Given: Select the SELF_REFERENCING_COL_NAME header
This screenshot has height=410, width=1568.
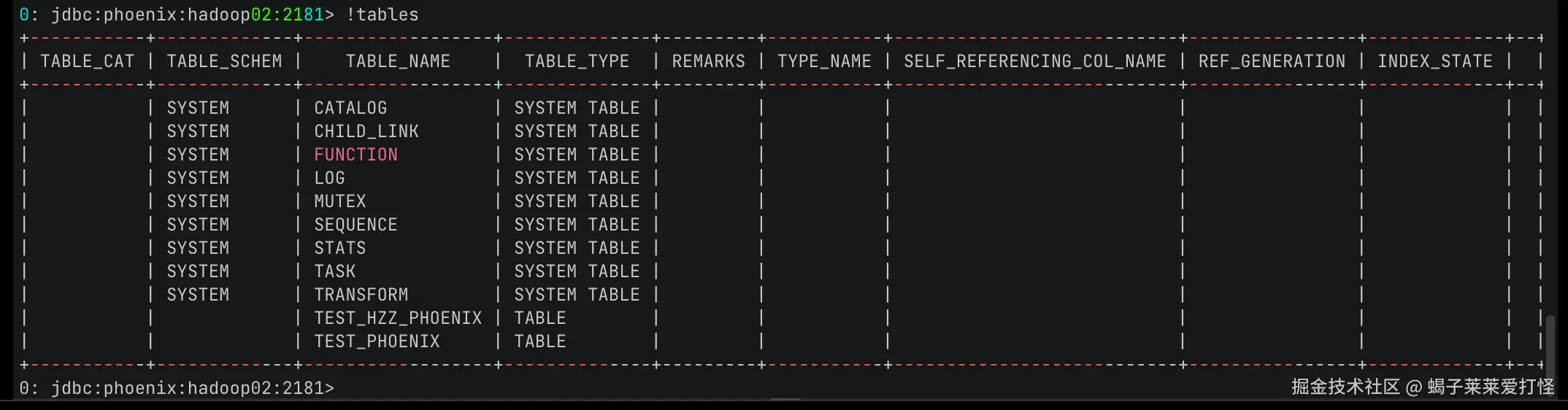Looking at the screenshot, I should [x=1035, y=61].
